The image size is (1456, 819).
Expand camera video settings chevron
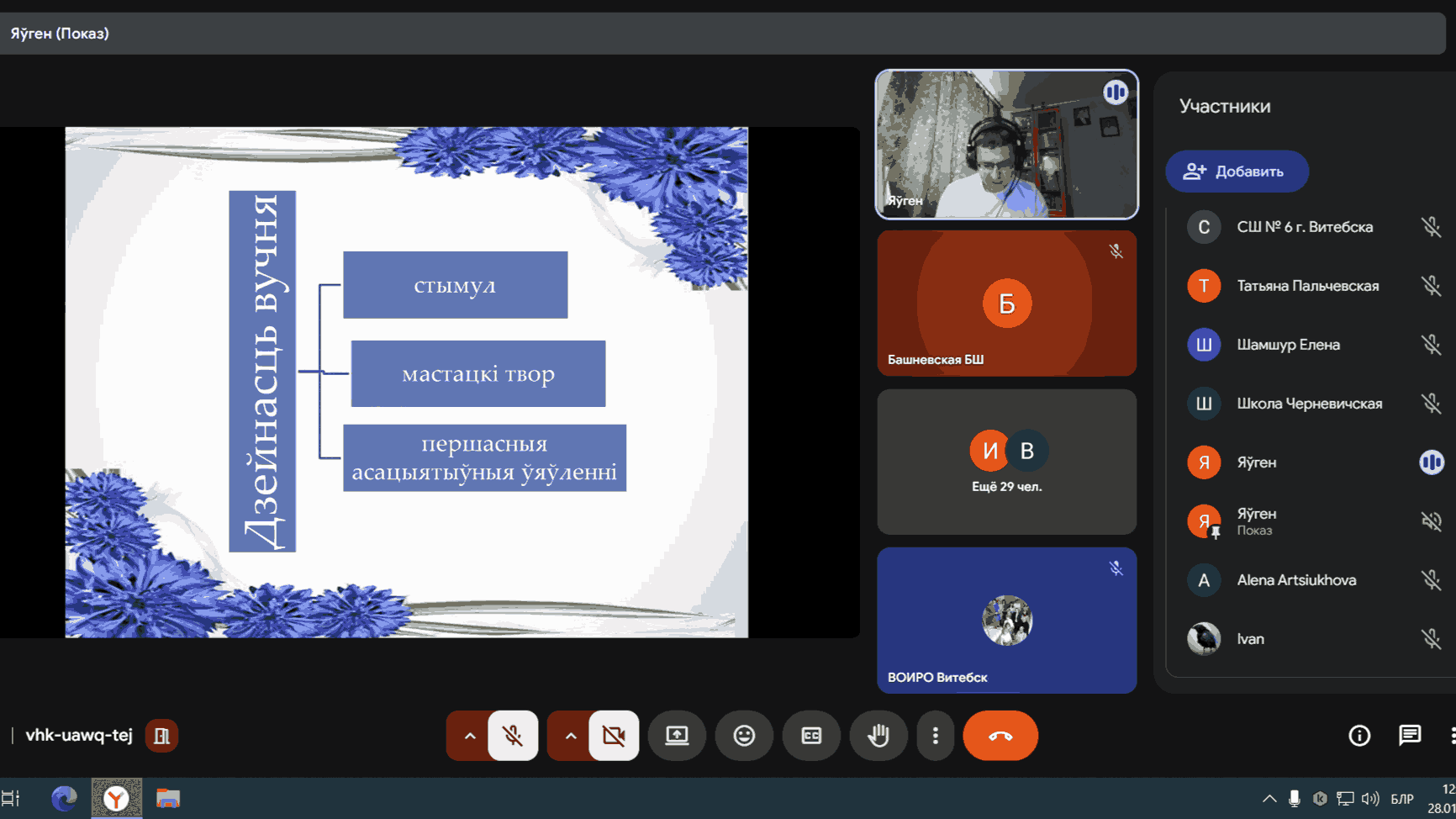coord(571,736)
